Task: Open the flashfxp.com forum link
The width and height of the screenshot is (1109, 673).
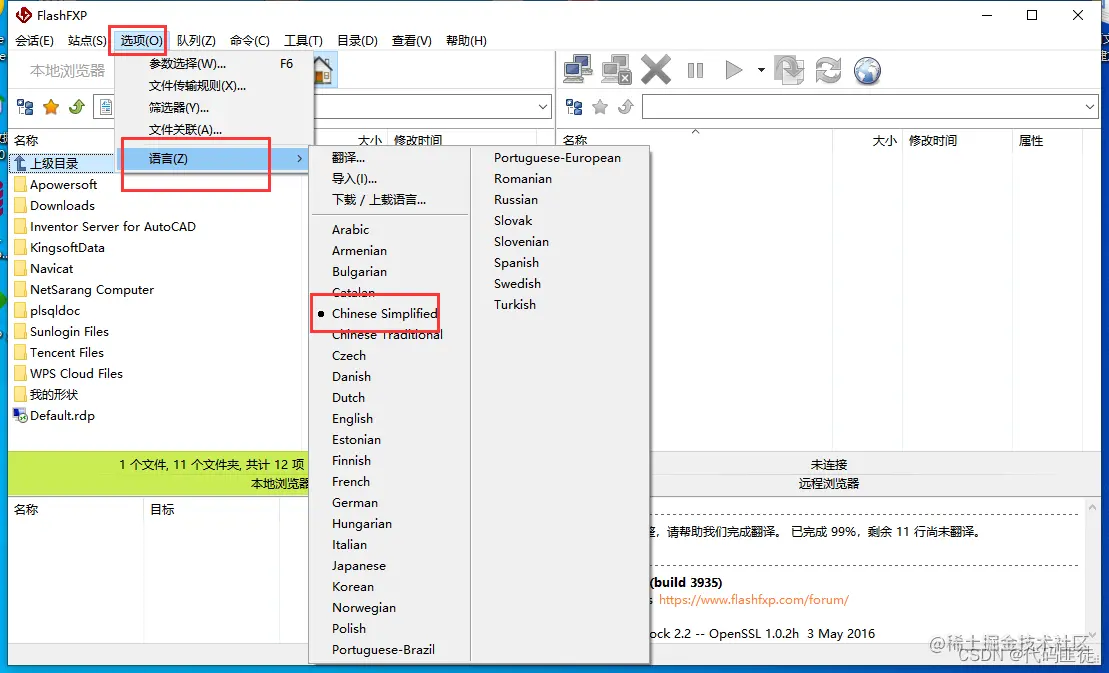Action: click(x=753, y=599)
